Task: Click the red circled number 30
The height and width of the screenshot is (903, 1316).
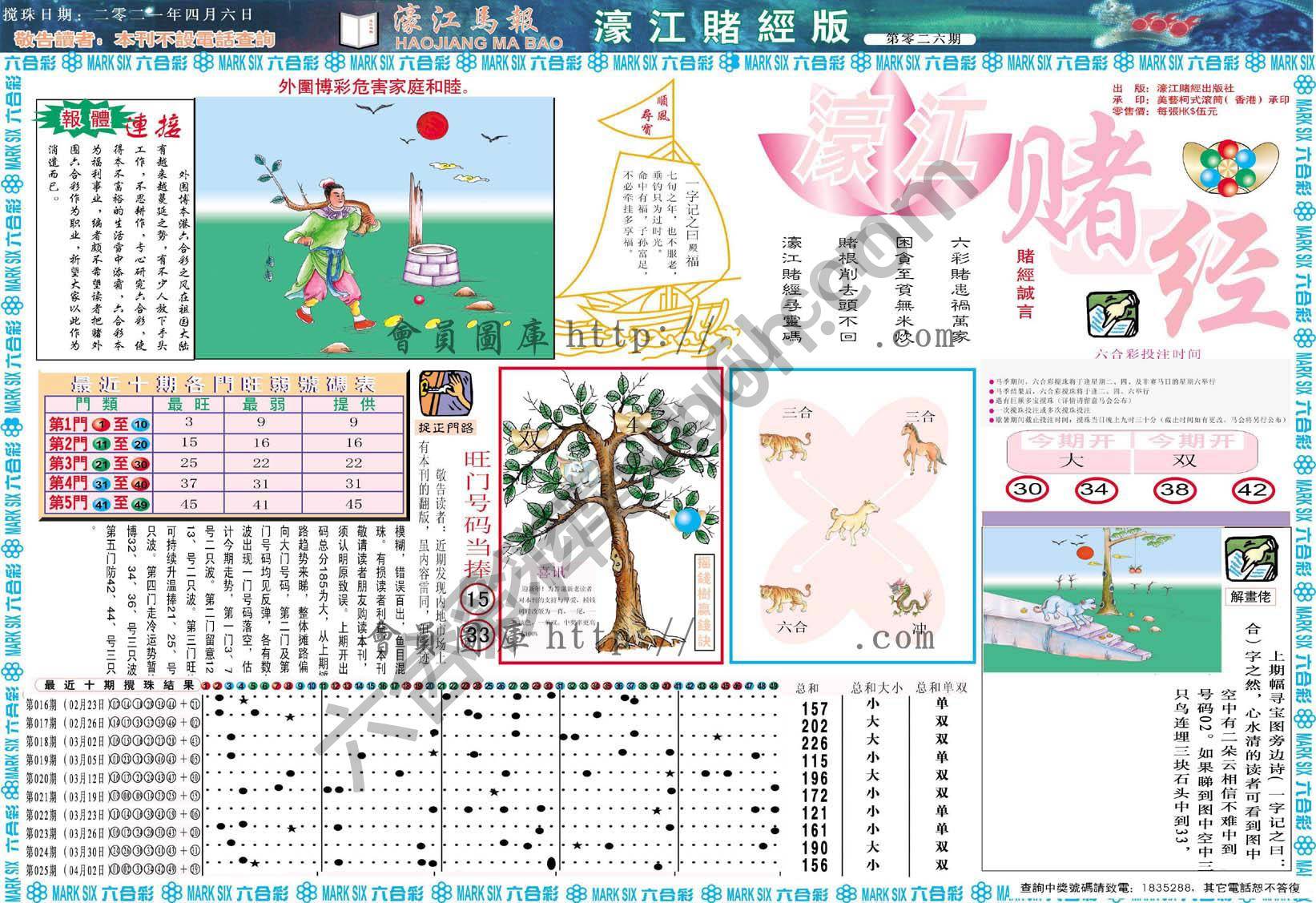Action: pyautogui.click(x=1028, y=490)
